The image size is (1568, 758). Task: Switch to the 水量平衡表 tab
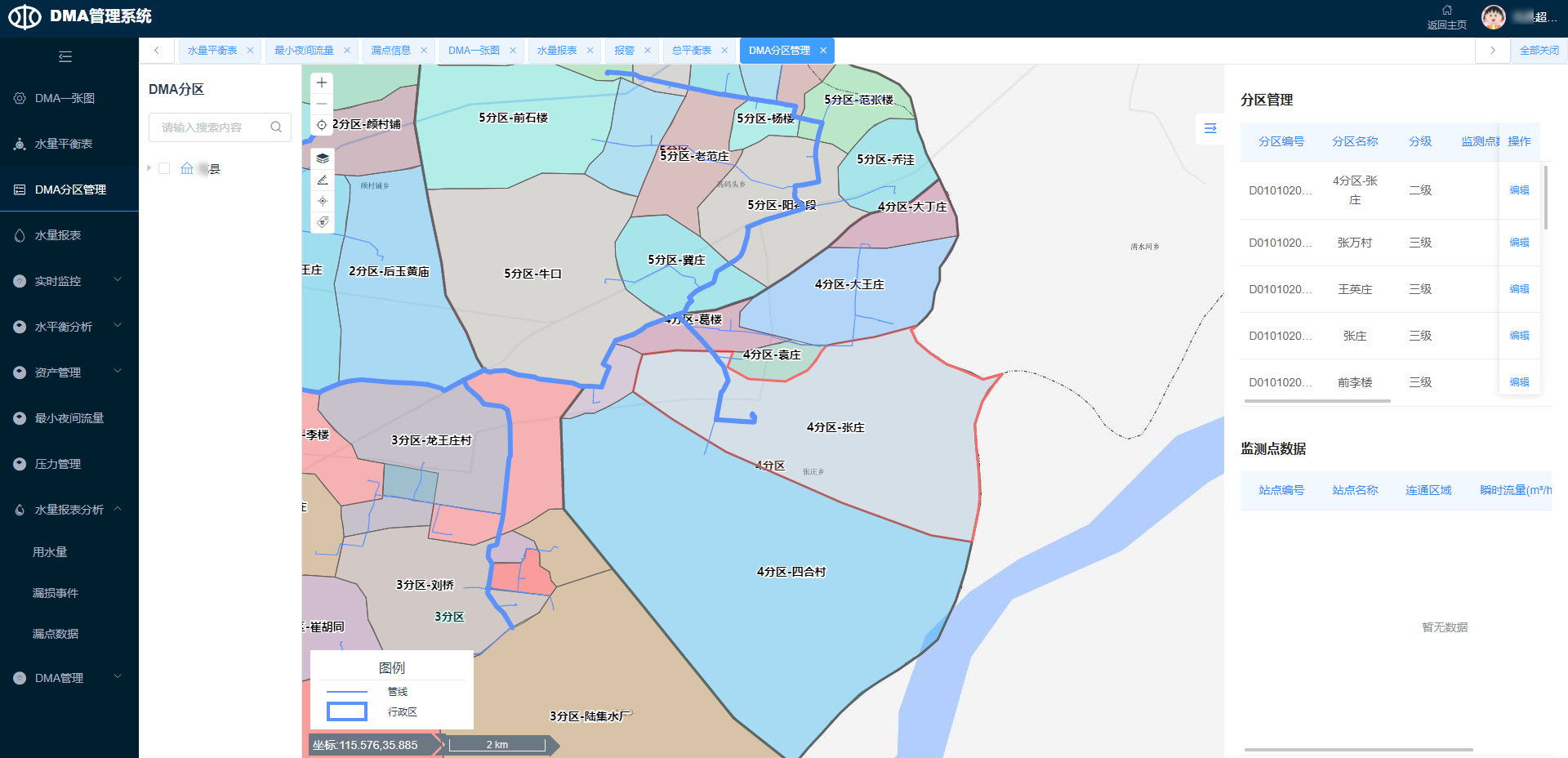(212, 51)
